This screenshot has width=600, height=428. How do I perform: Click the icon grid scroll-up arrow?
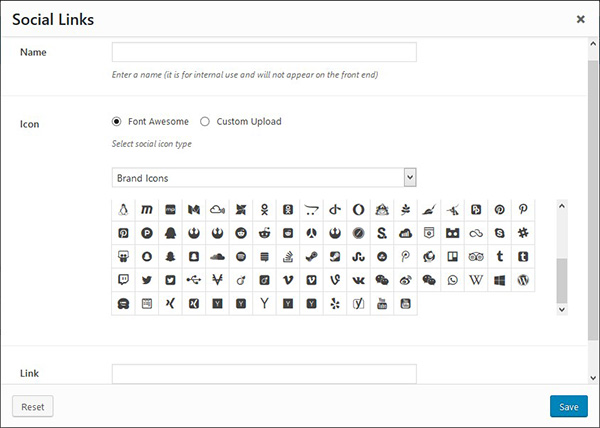coord(562,206)
